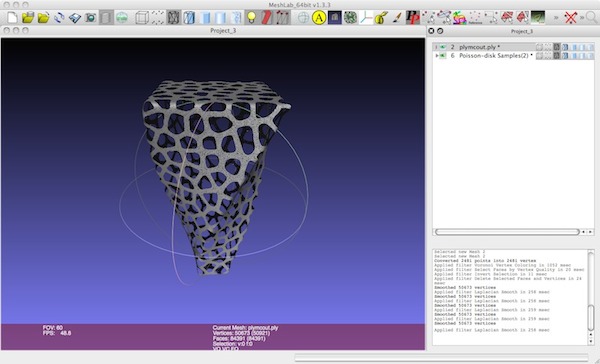Click the dark blue square tool icon
600x364 pixels.
pos(335,18)
